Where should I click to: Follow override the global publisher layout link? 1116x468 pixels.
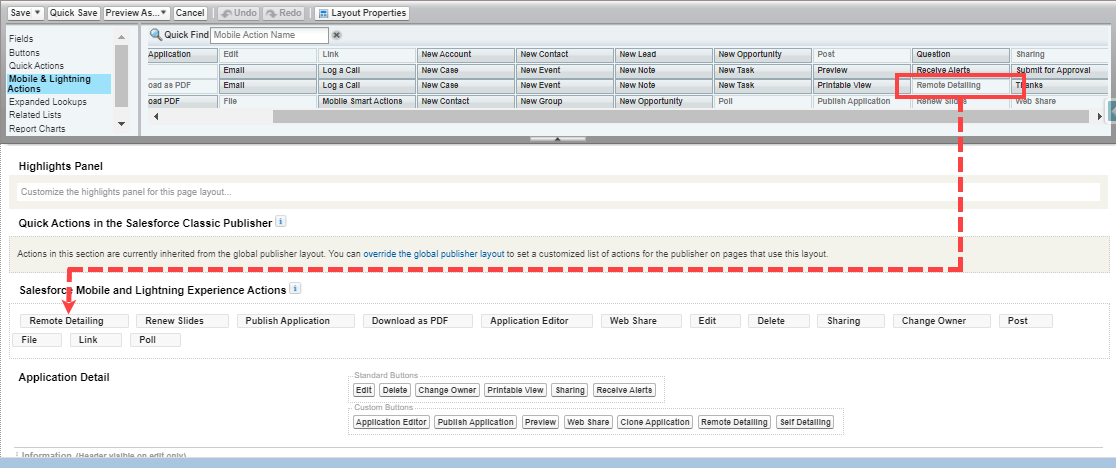(x=433, y=254)
